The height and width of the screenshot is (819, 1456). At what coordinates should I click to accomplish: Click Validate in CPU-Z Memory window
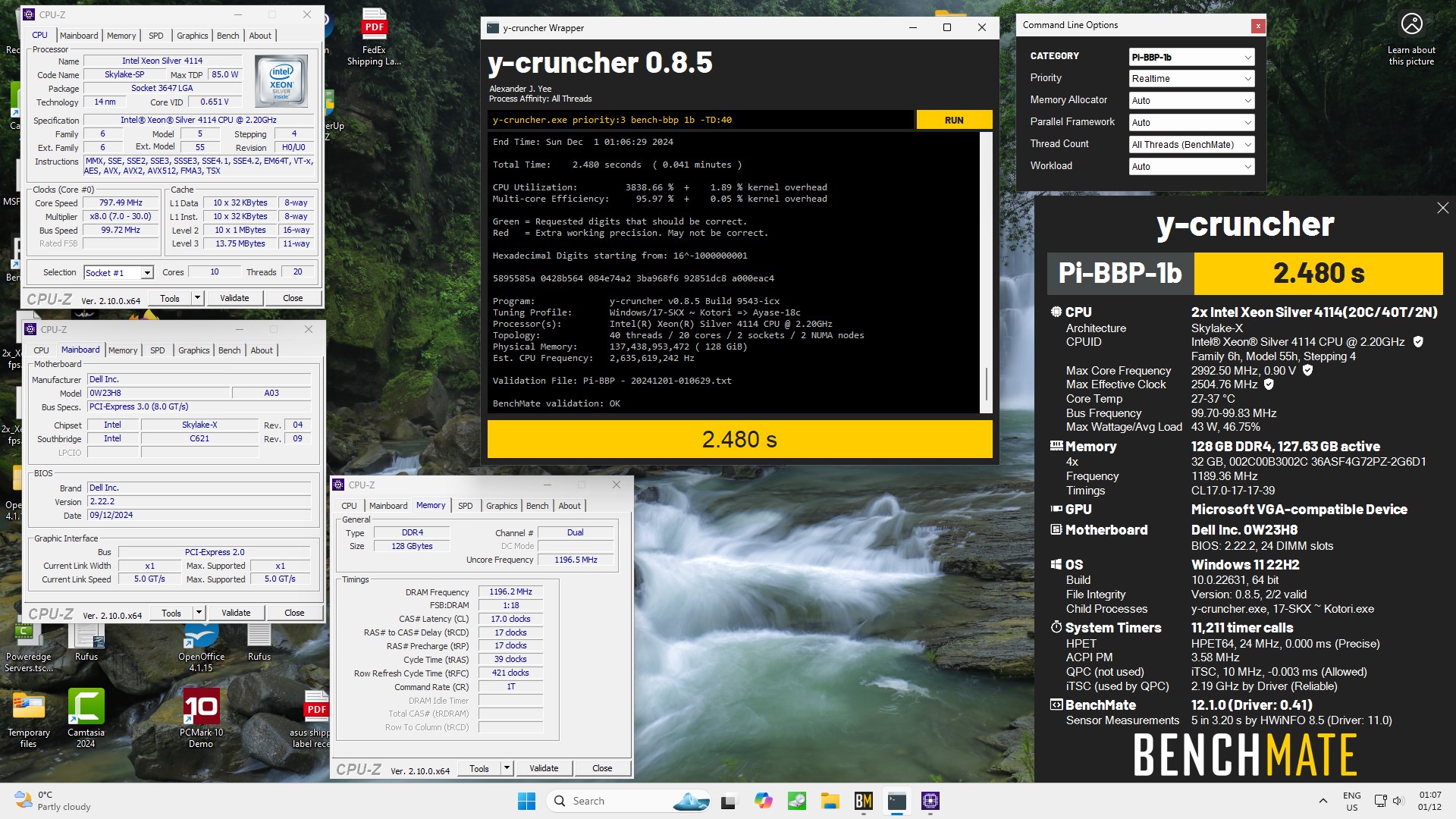coord(544,768)
